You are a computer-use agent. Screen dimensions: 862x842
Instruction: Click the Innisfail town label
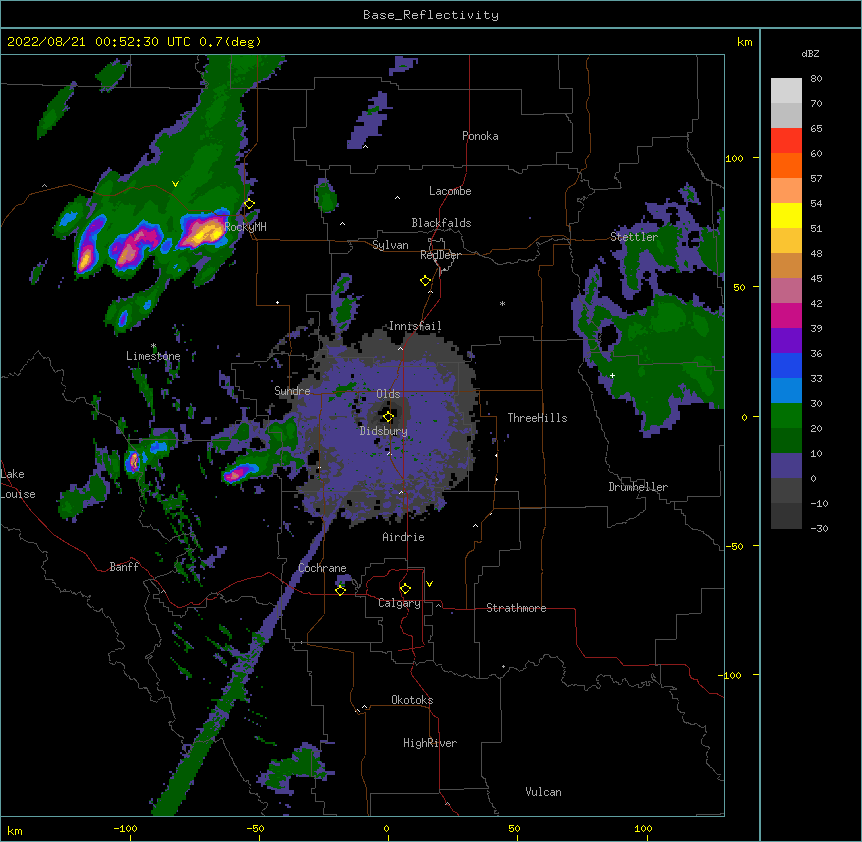click(415, 326)
